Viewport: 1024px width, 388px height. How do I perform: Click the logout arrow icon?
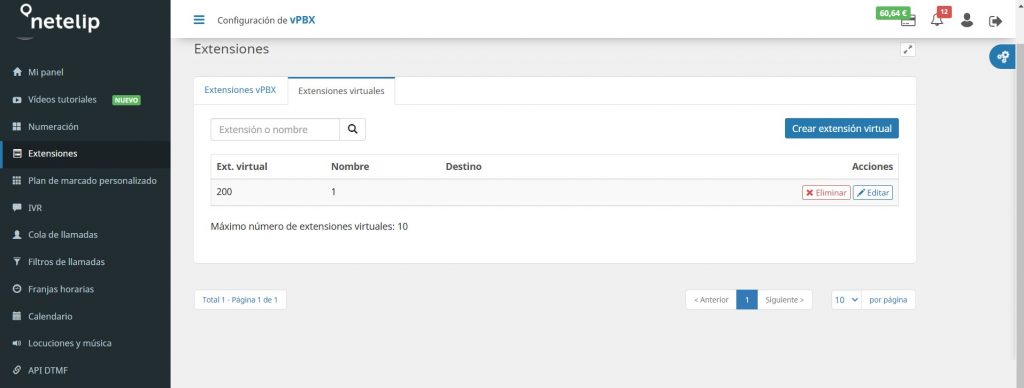[x=995, y=21]
